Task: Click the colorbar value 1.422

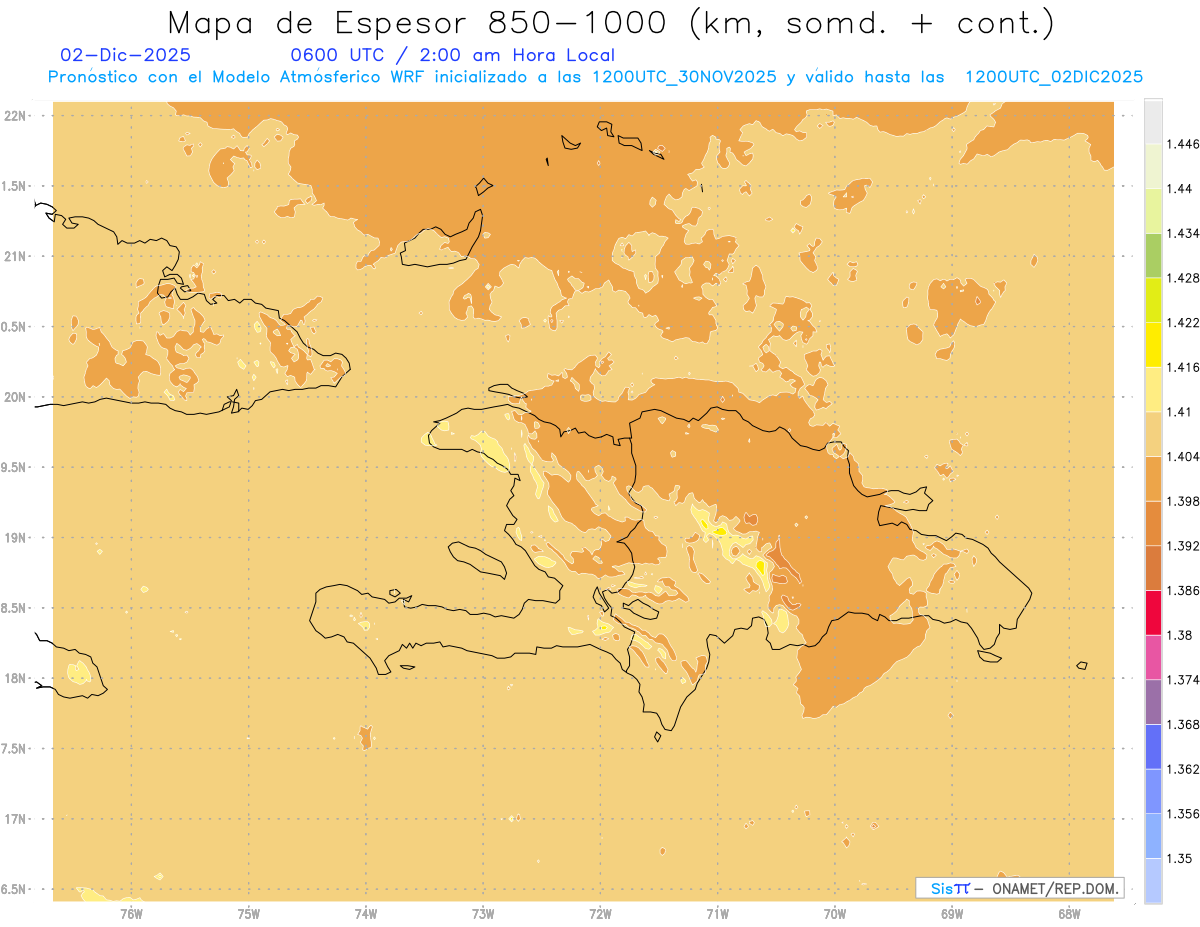Action: 1182,322
